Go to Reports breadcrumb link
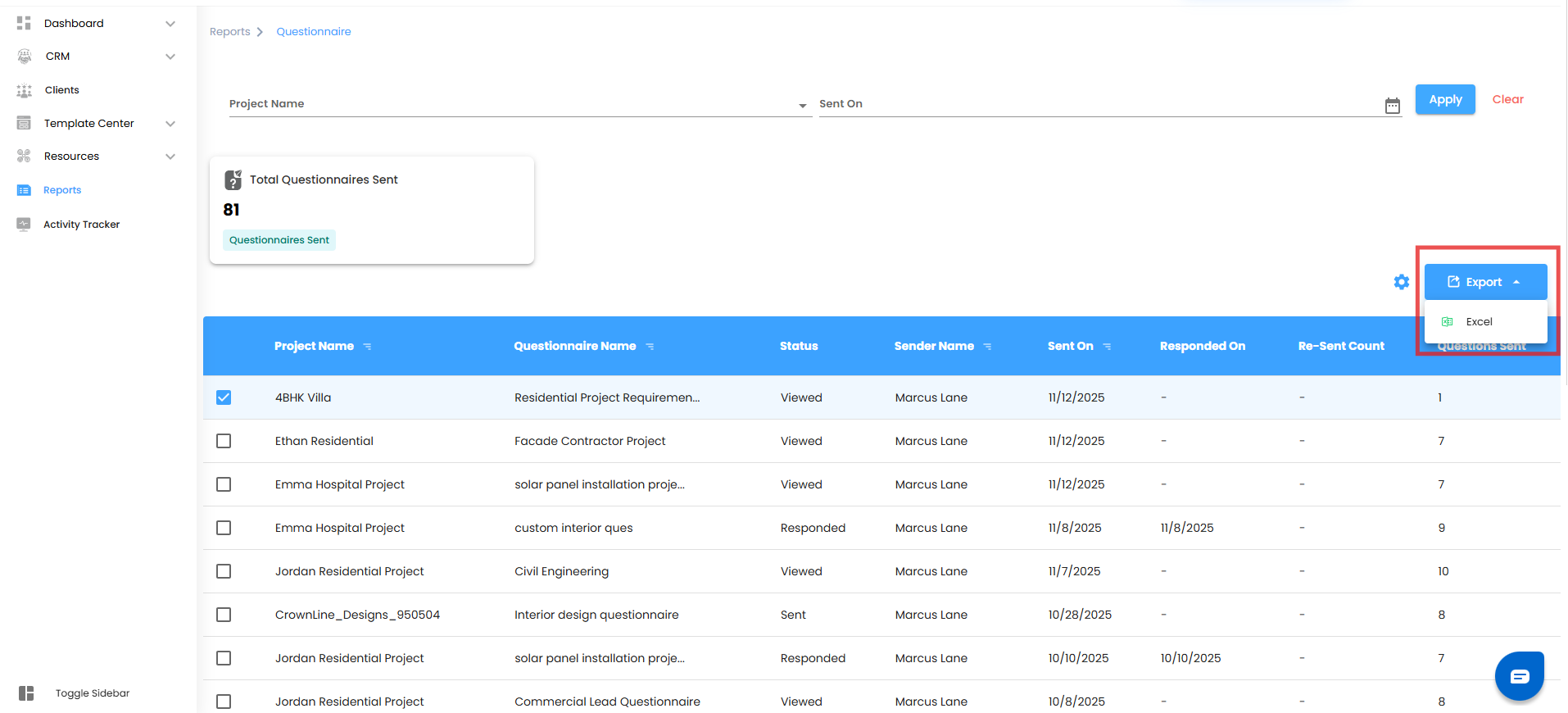 [x=230, y=32]
